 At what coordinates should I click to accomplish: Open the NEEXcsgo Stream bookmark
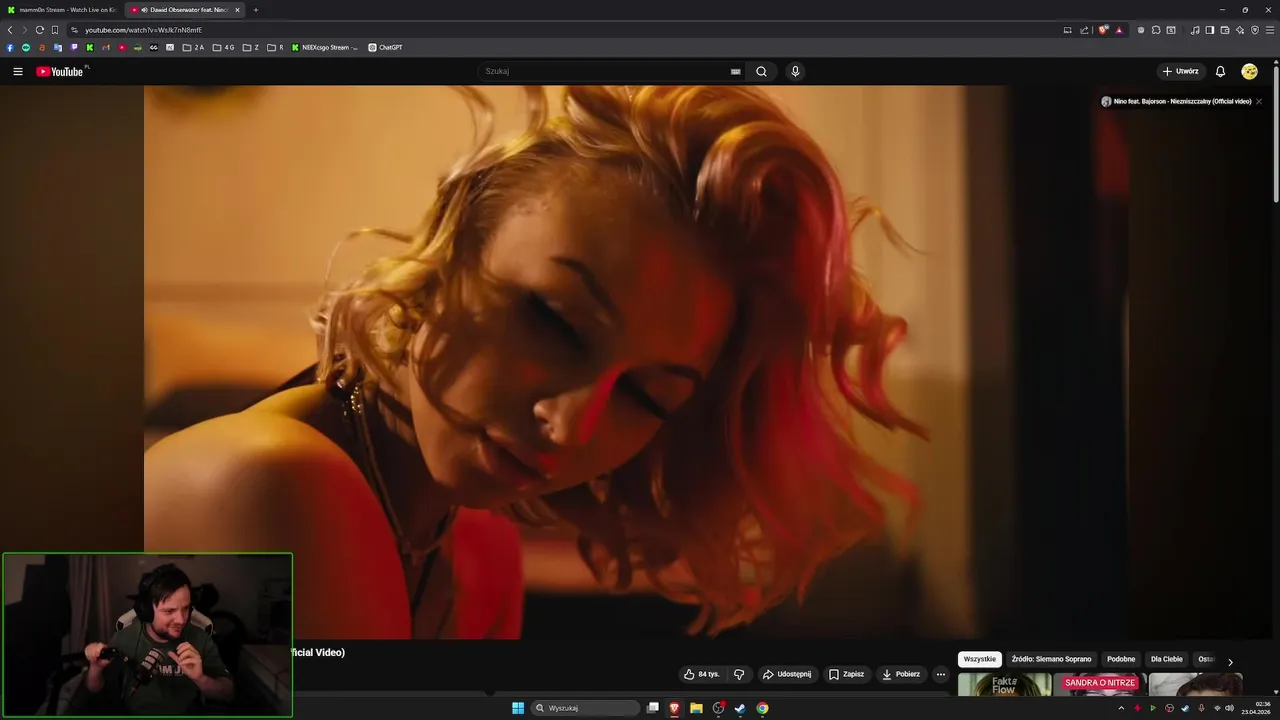[324, 47]
